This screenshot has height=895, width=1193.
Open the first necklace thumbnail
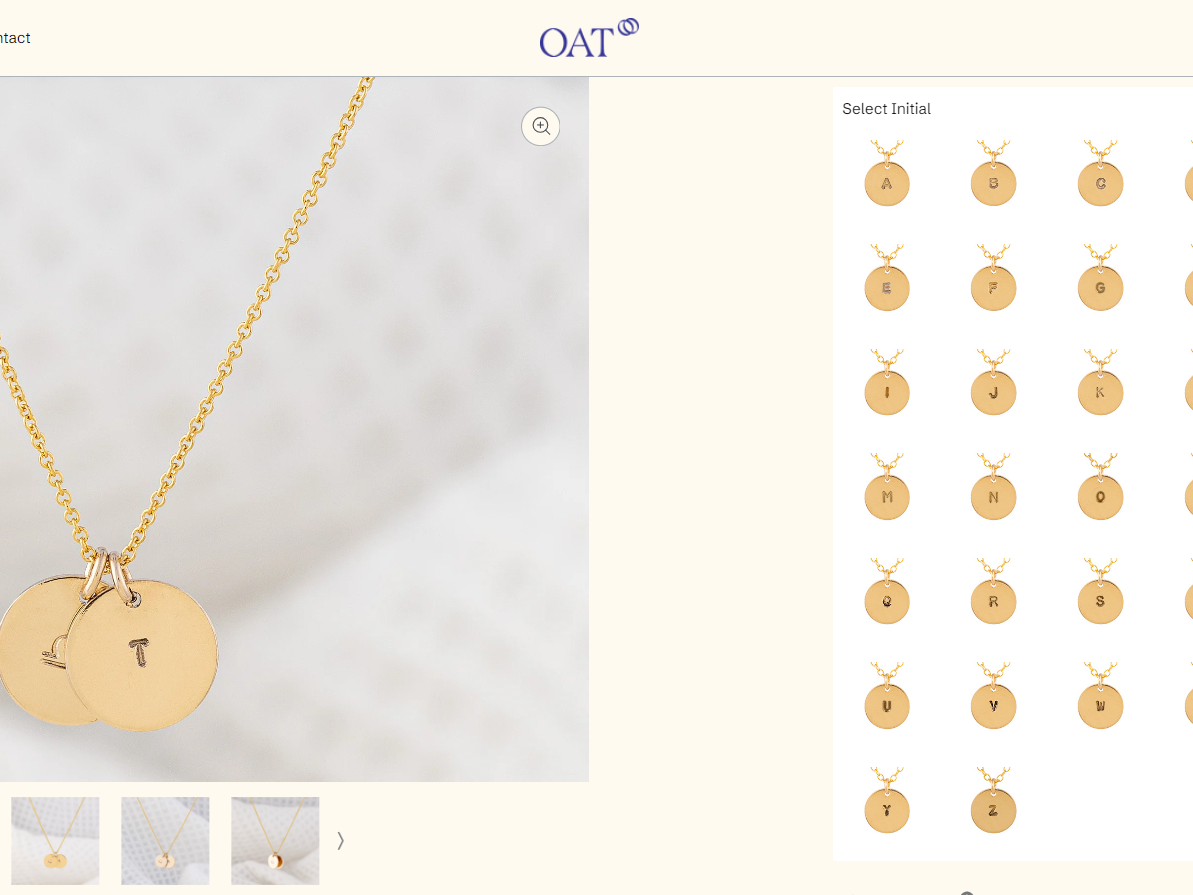55,841
